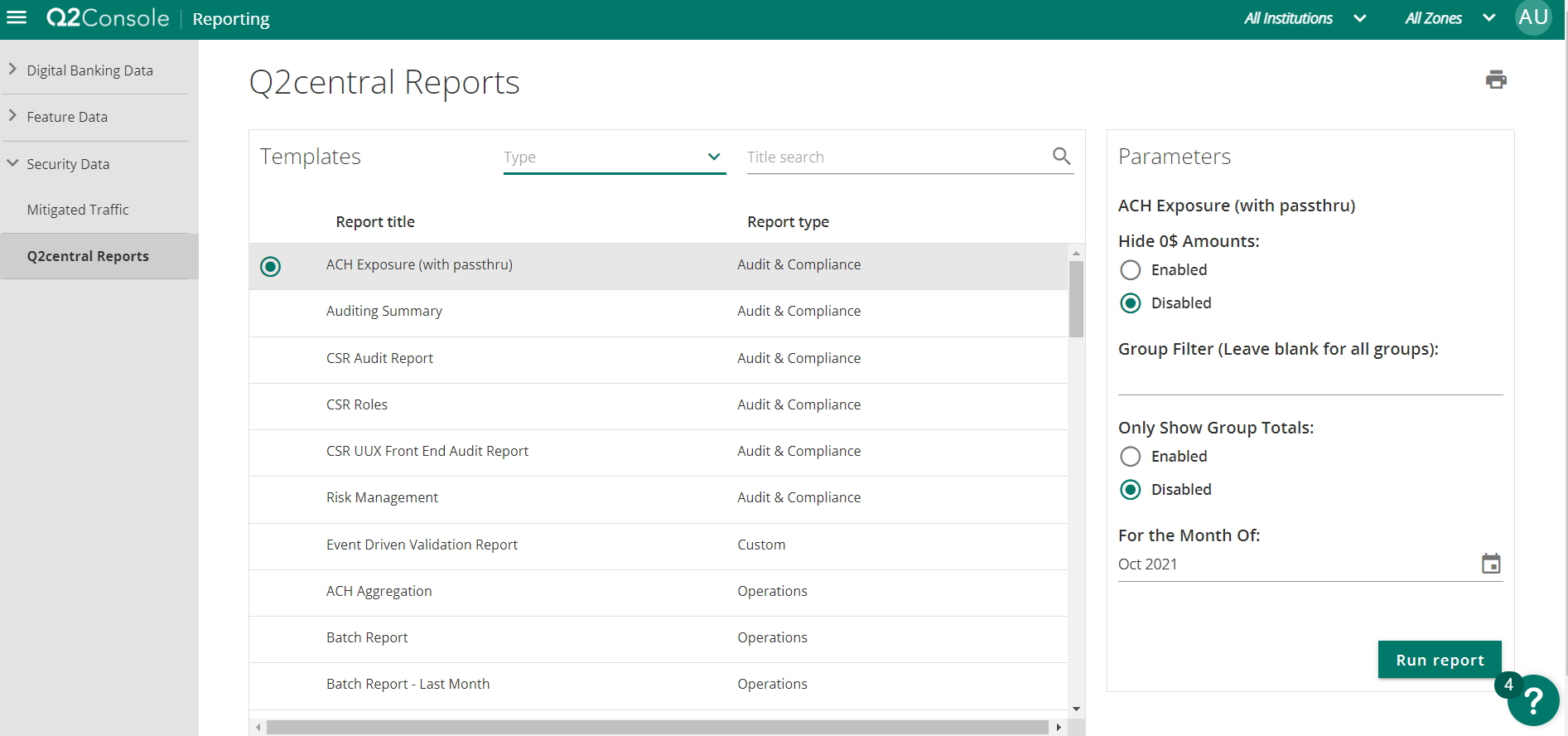Click the title search magnifier icon
Viewport: 1568px width, 736px height.
click(1061, 156)
